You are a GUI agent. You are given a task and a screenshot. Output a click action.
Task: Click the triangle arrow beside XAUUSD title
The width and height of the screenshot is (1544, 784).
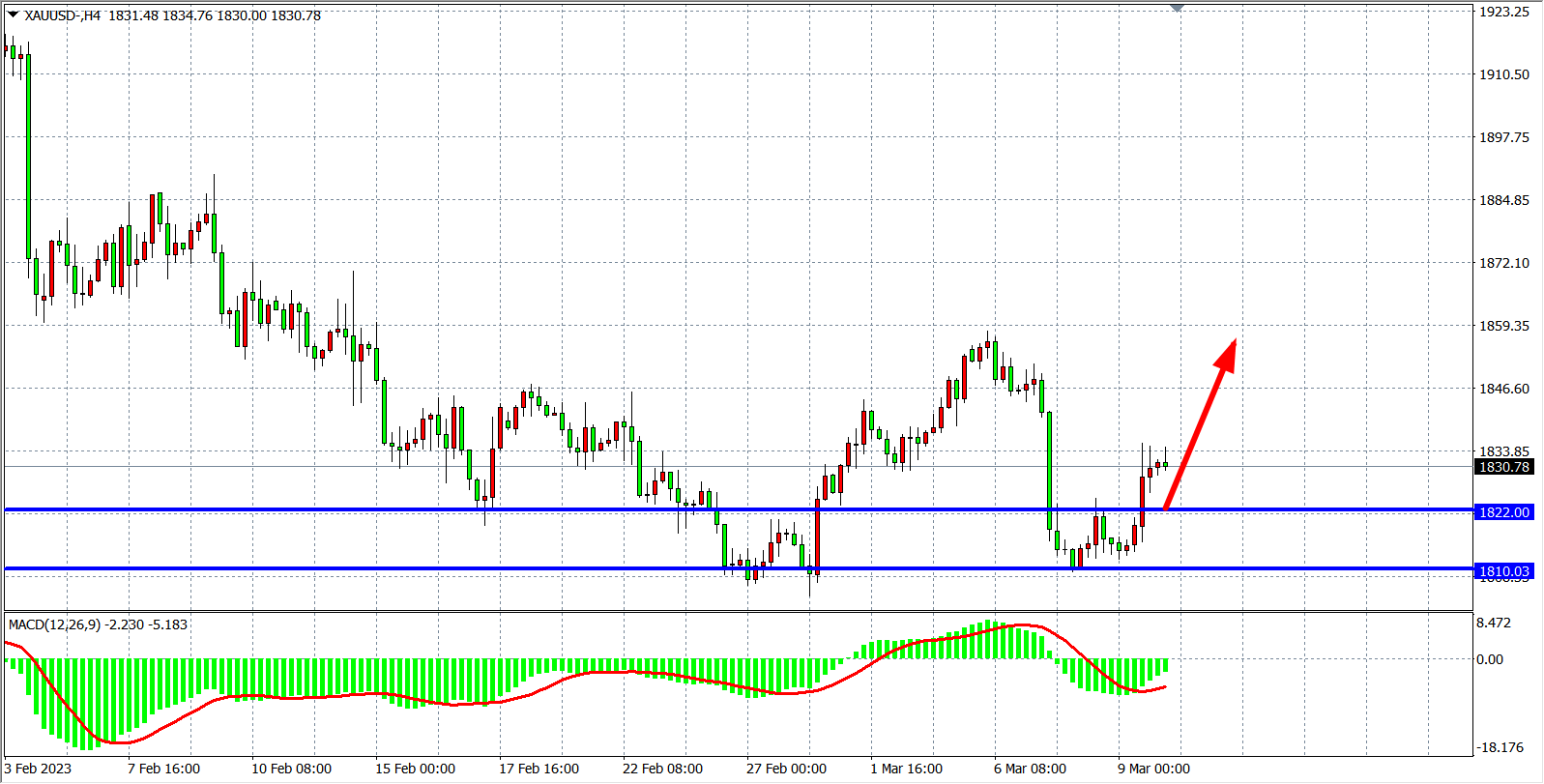pyautogui.click(x=13, y=15)
